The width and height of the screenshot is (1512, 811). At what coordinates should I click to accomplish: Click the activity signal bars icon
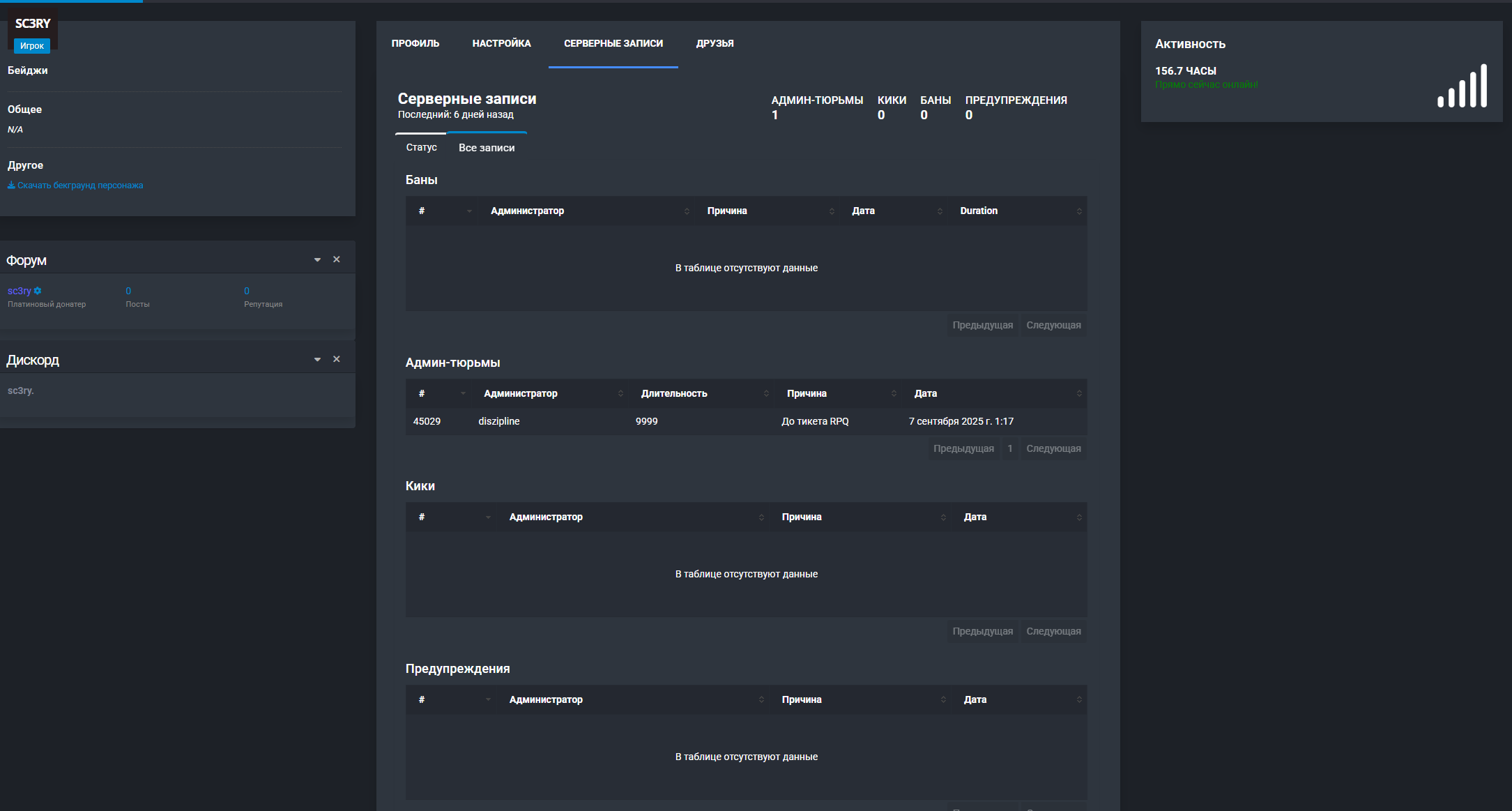tap(1462, 86)
